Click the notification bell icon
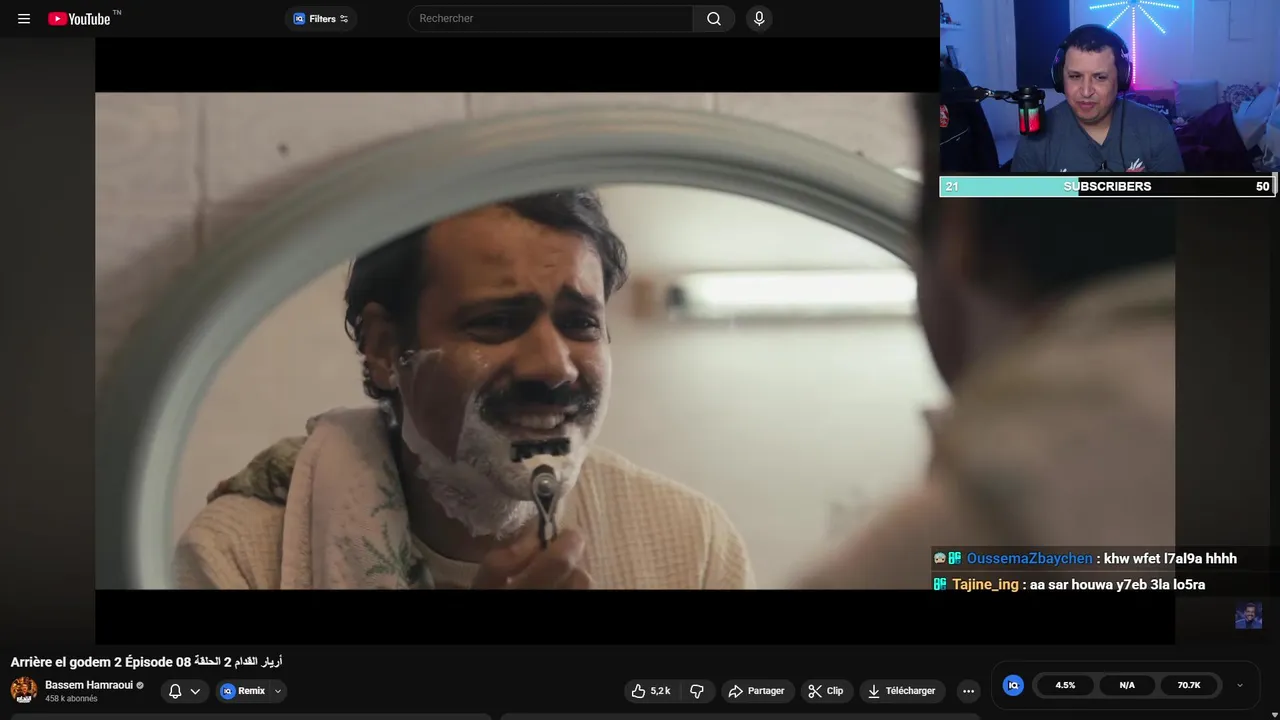The image size is (1280, 720). [175, 691]
